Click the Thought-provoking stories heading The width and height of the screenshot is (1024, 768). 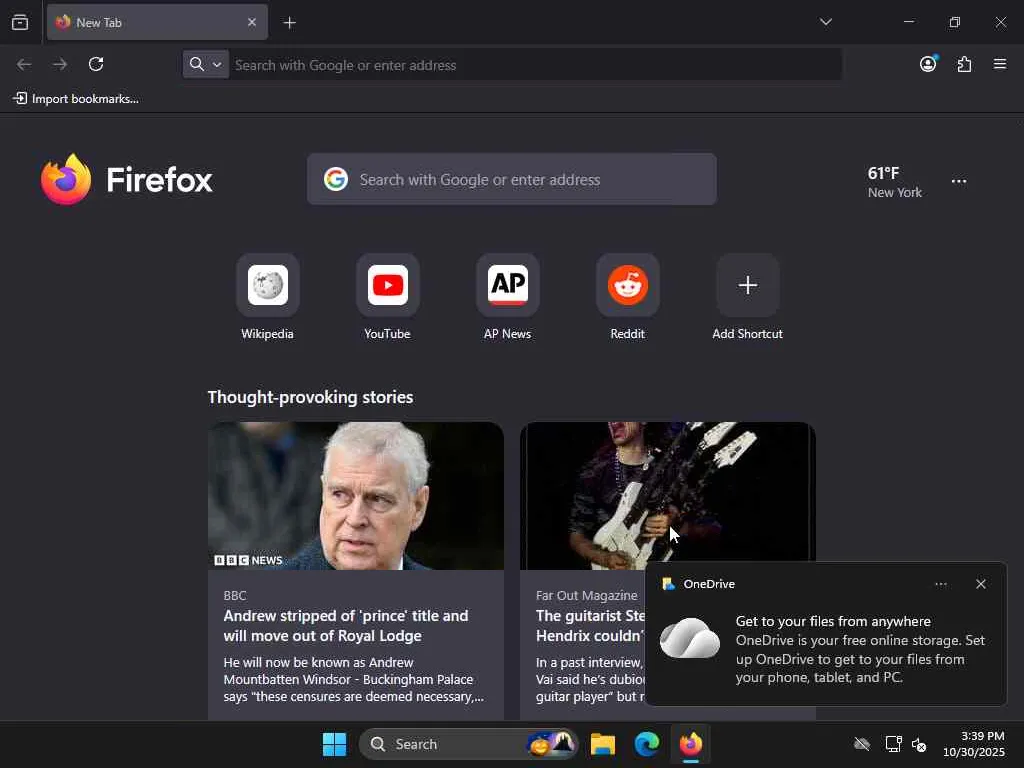pos(310,397)
